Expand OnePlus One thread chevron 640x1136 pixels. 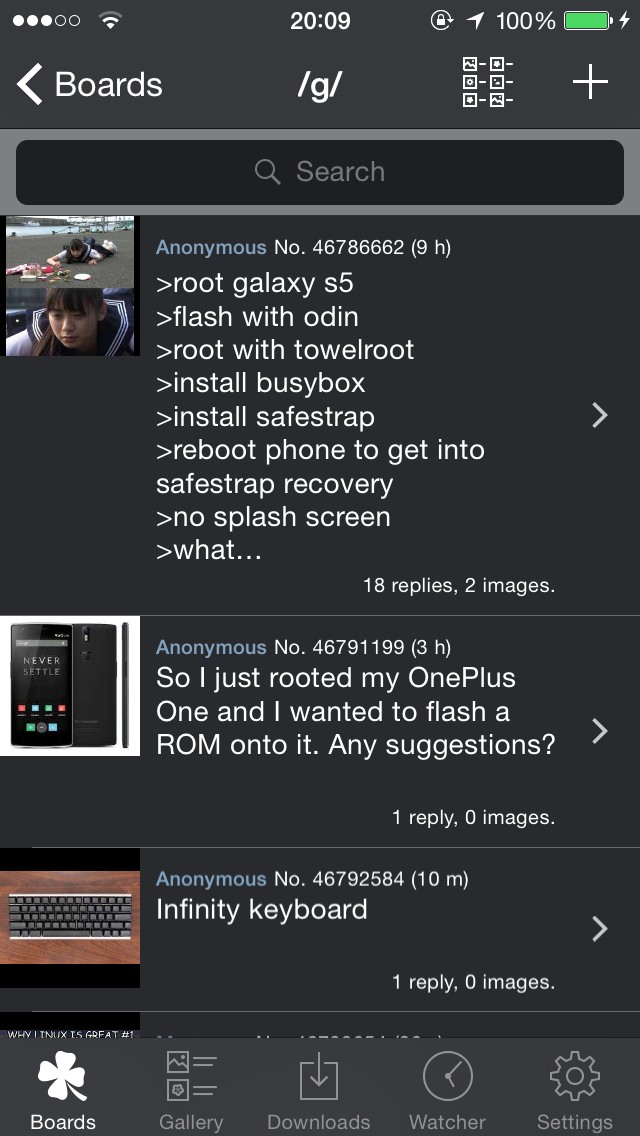tap(599, 731)
